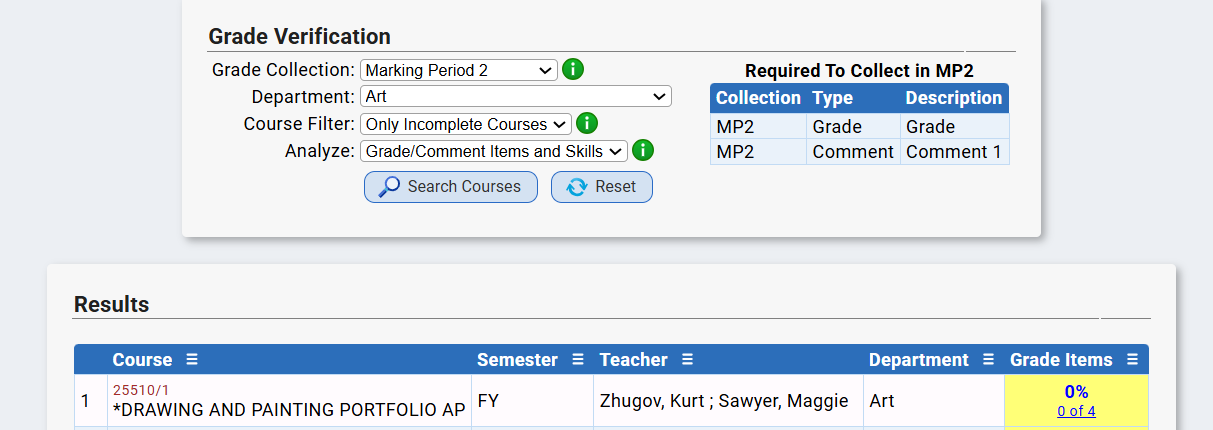Image resolution: width=1213 pixels, height=430 pixels.
Task: Open the Grade Collection dropdown
Action: click(458, 70)
